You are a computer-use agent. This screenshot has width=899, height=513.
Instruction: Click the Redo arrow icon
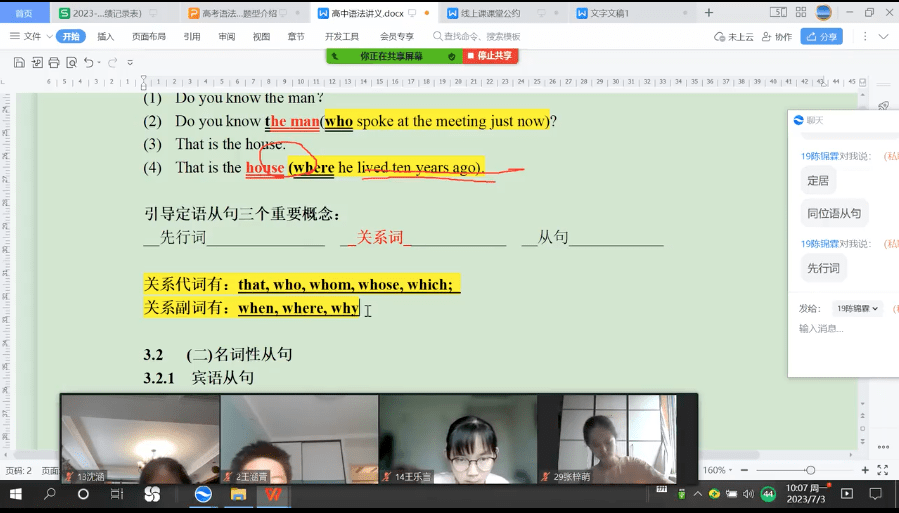coord(112,62)
